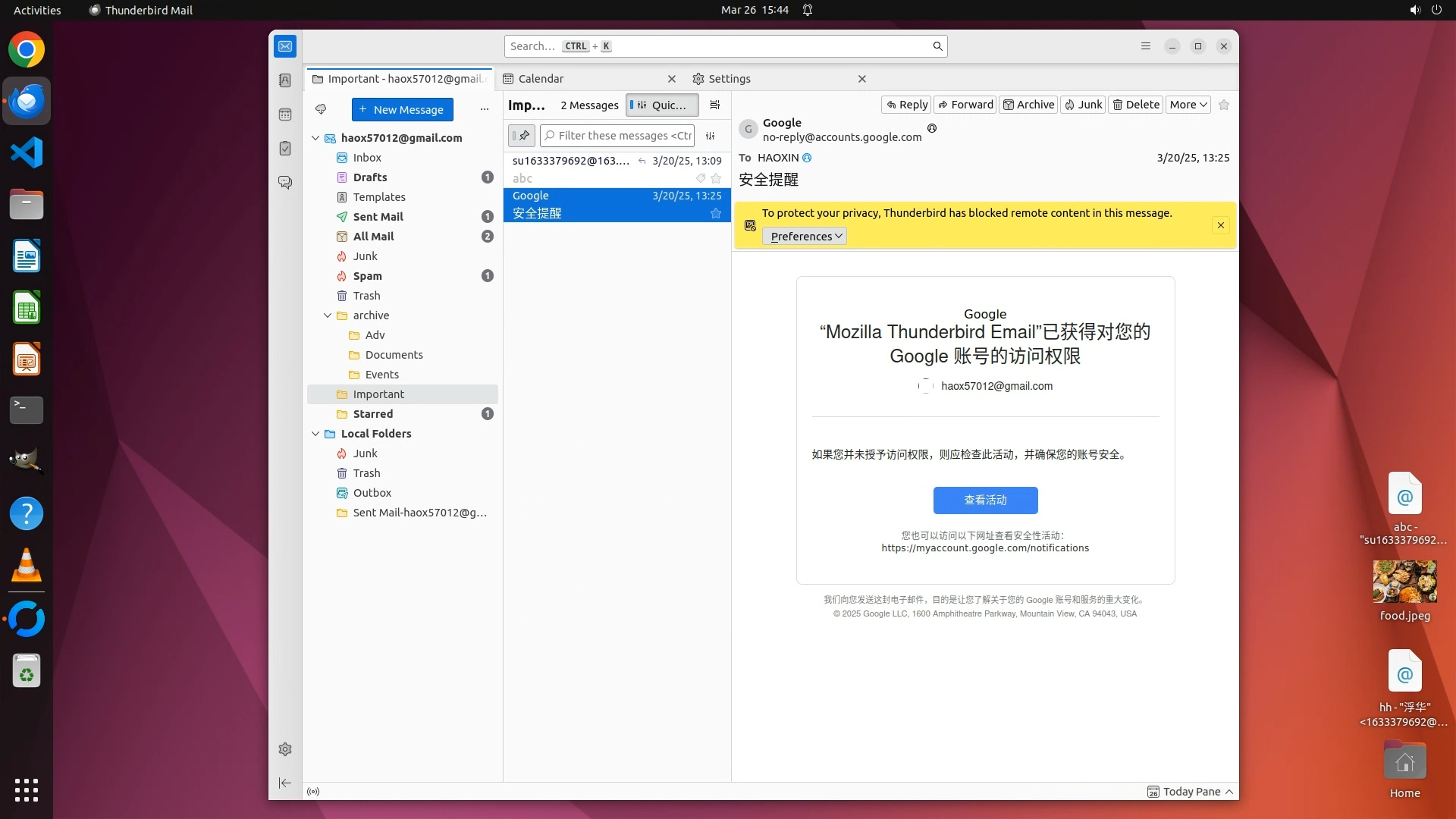Click the New Message button
Image resolution: width=1456 pixels, height=819 pixels.
click(x=402, y=109)
